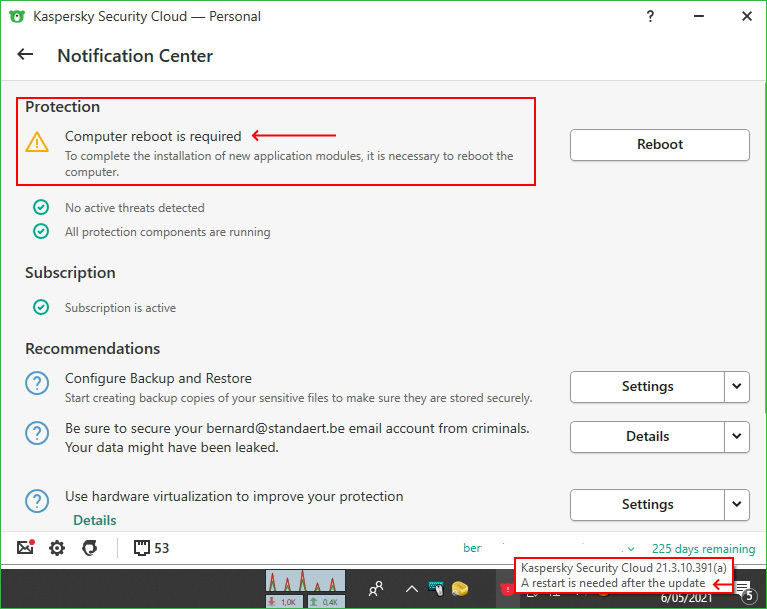This screenshot has width=767, height=609.
Task: Click the People icon in the taskbar
Action: pyautogui.click(x=376, y=588)
